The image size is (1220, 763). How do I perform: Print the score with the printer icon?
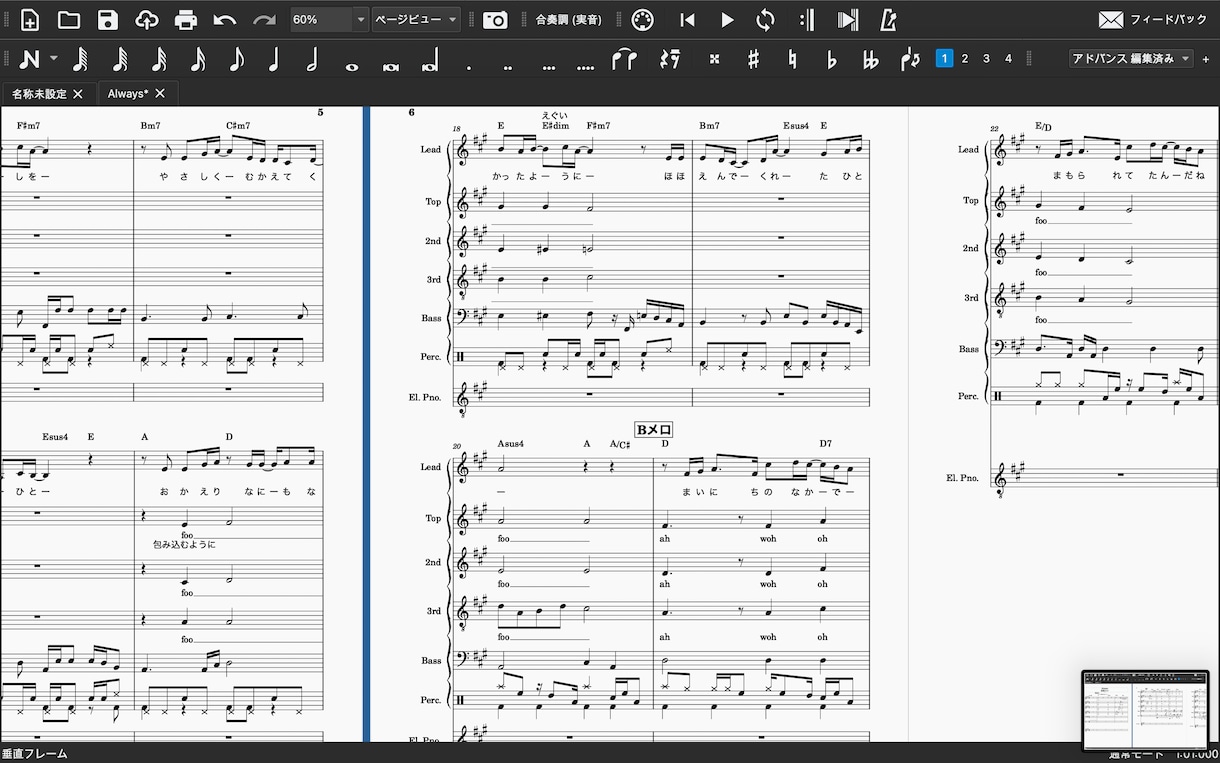coord(186,19)
